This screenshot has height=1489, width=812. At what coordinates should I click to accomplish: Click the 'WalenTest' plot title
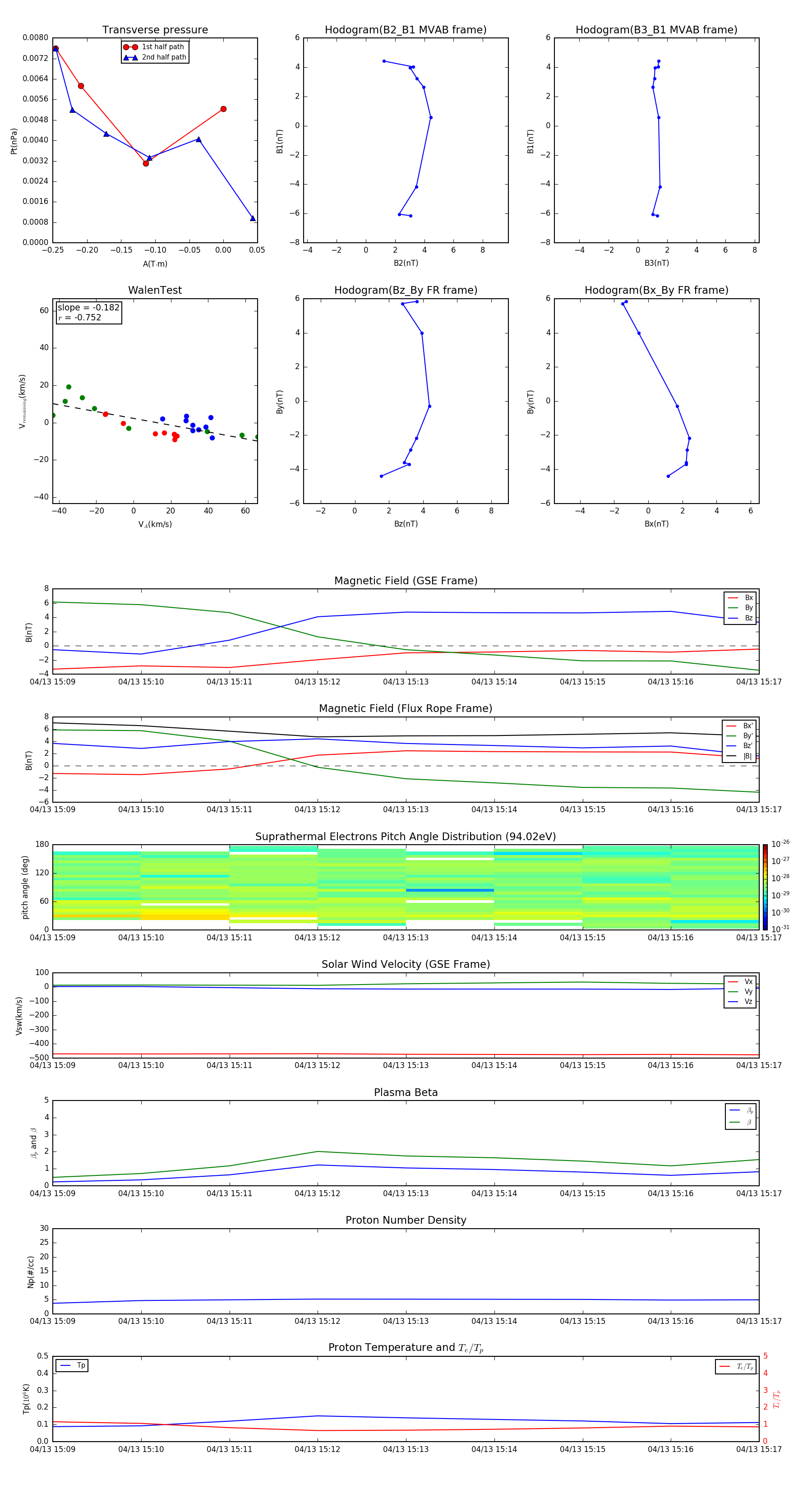[155, 290]
